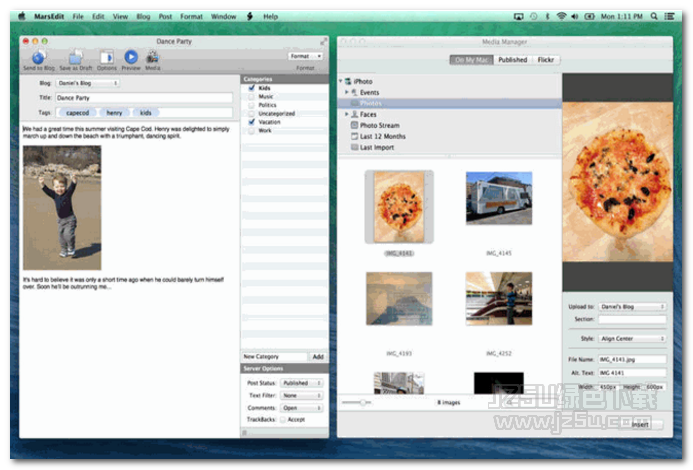The width and height of the screenshot is (693, 470).
Task: Adjust the thumbnail size slider
Action: [x=362, y=402]
